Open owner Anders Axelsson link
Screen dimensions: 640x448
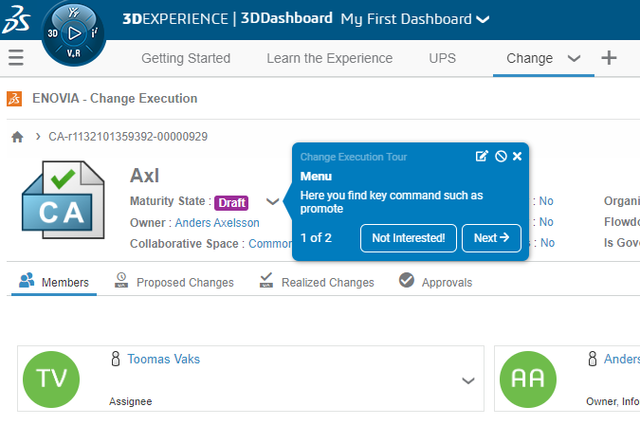pyautogui.click(x=217, y=223)
